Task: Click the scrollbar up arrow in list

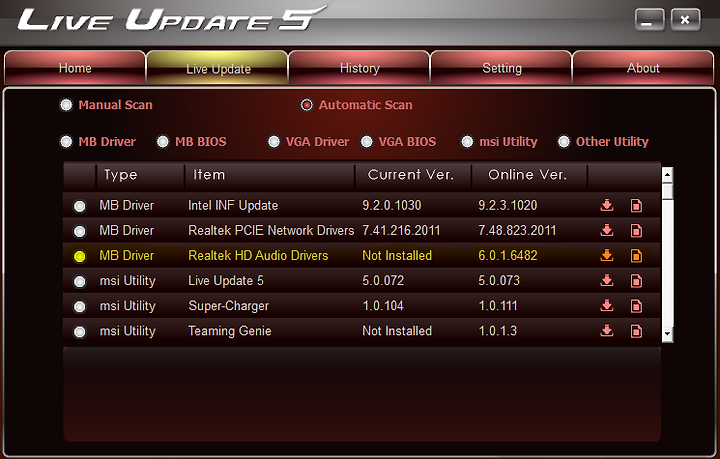Action: click(x=667, y=175)
